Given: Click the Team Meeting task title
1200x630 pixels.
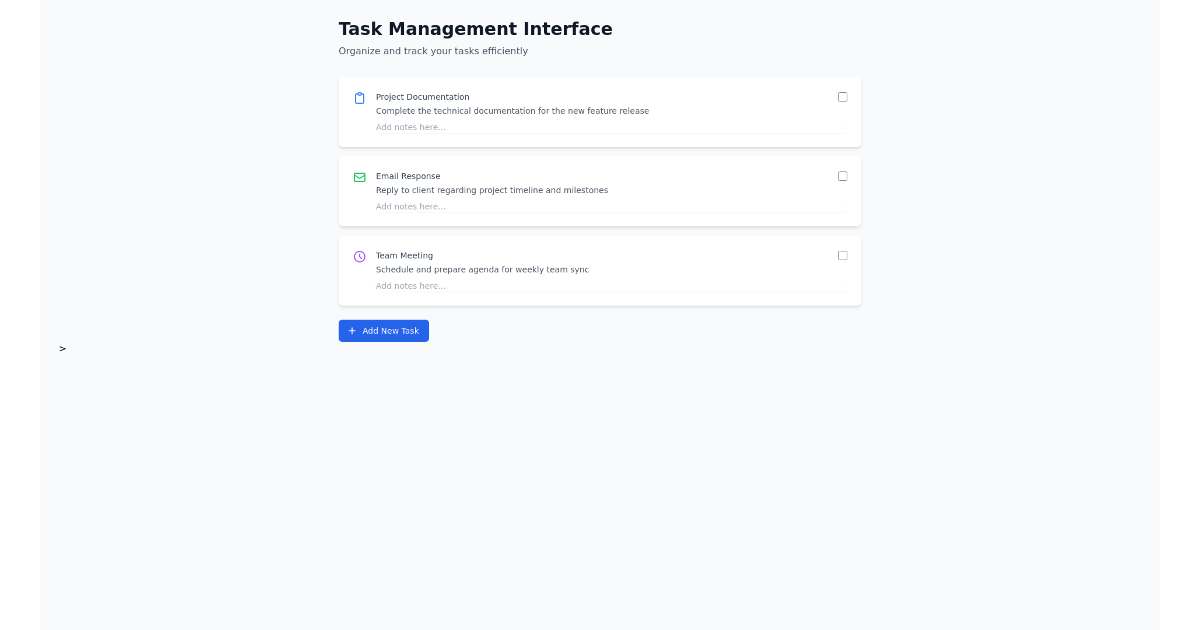Looking at the screenshot, I should 404,255.
